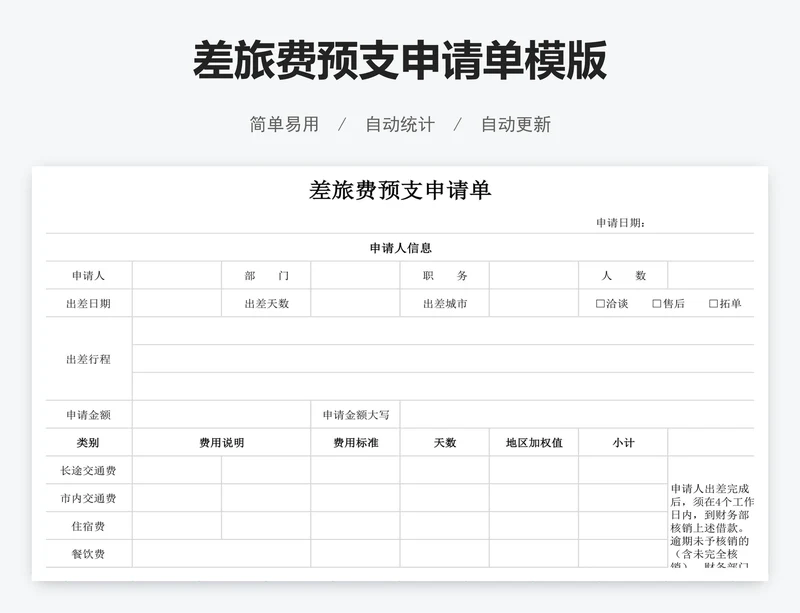Check the 拓单 checkbox
This screenshot has width=800, height=613.
(x=713, y=304)
